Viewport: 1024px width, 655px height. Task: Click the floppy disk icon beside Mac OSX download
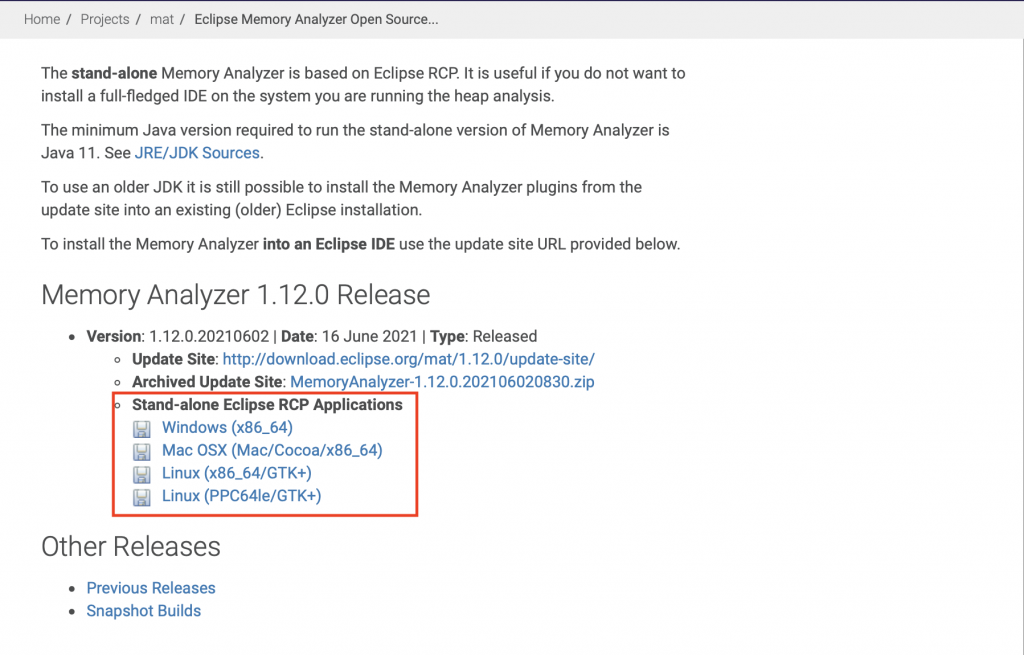pyautogui.click(x=142, y=451)
